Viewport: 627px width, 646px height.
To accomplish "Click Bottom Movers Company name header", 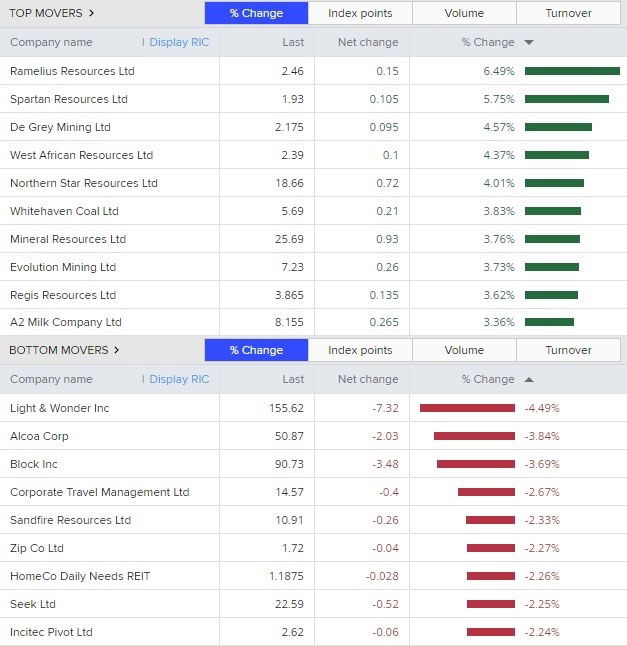I will [51, 379].
